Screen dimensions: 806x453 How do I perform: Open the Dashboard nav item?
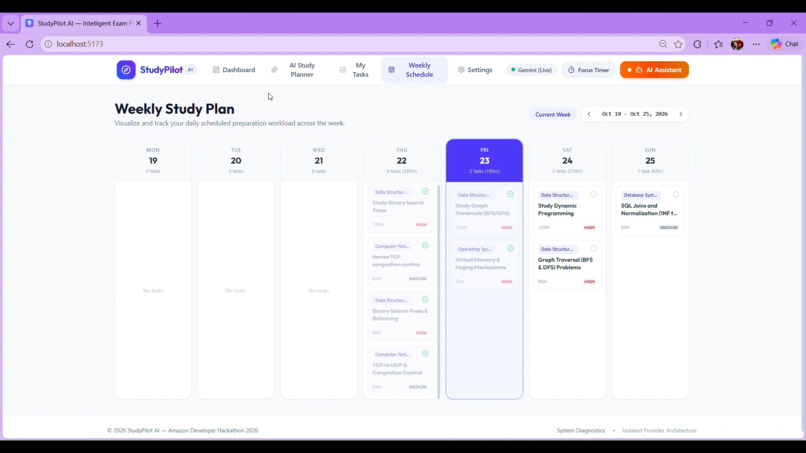[234, 70]
